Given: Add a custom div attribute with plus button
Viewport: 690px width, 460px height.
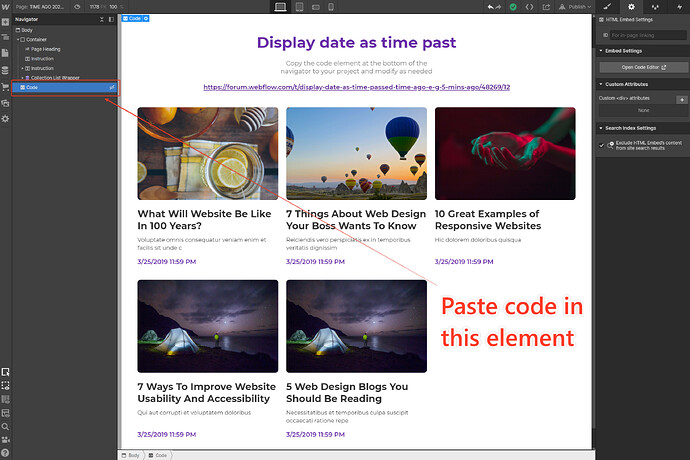Looking at the screenshot, I should [682, 100].
